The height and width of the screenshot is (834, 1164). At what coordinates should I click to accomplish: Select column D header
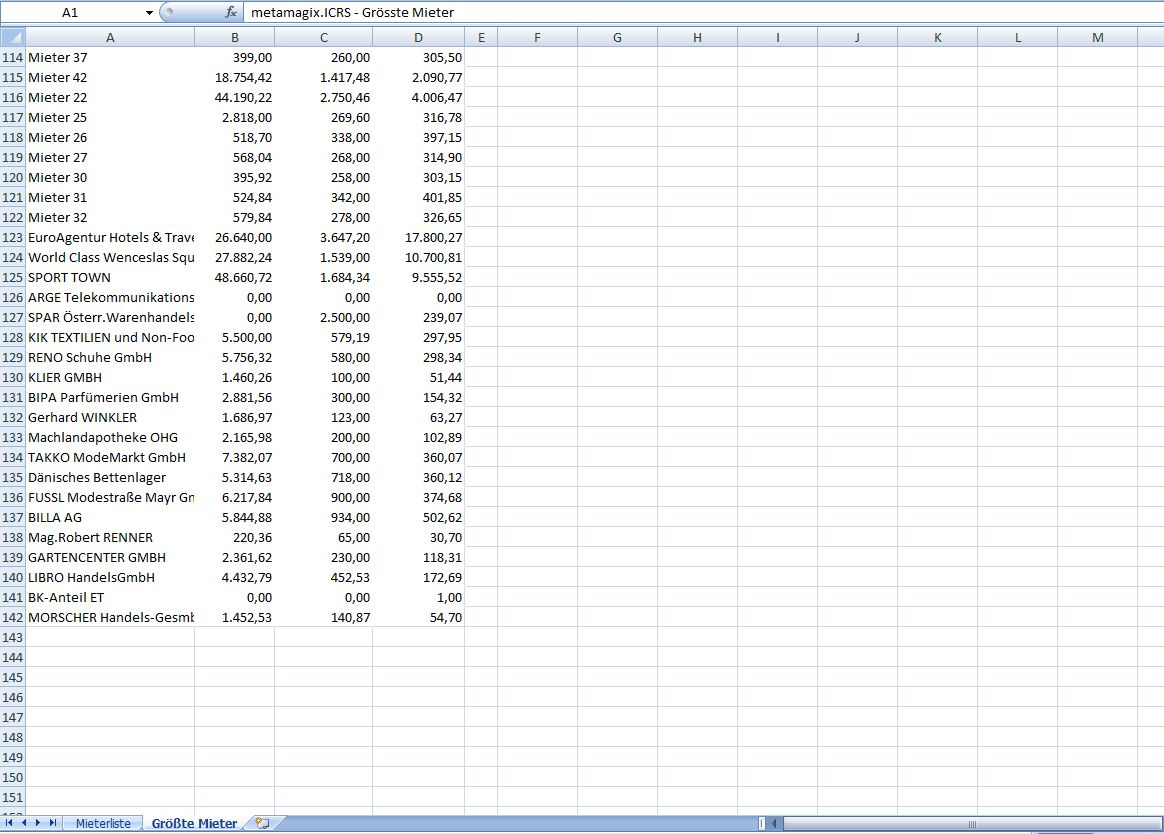click(419, 37)
